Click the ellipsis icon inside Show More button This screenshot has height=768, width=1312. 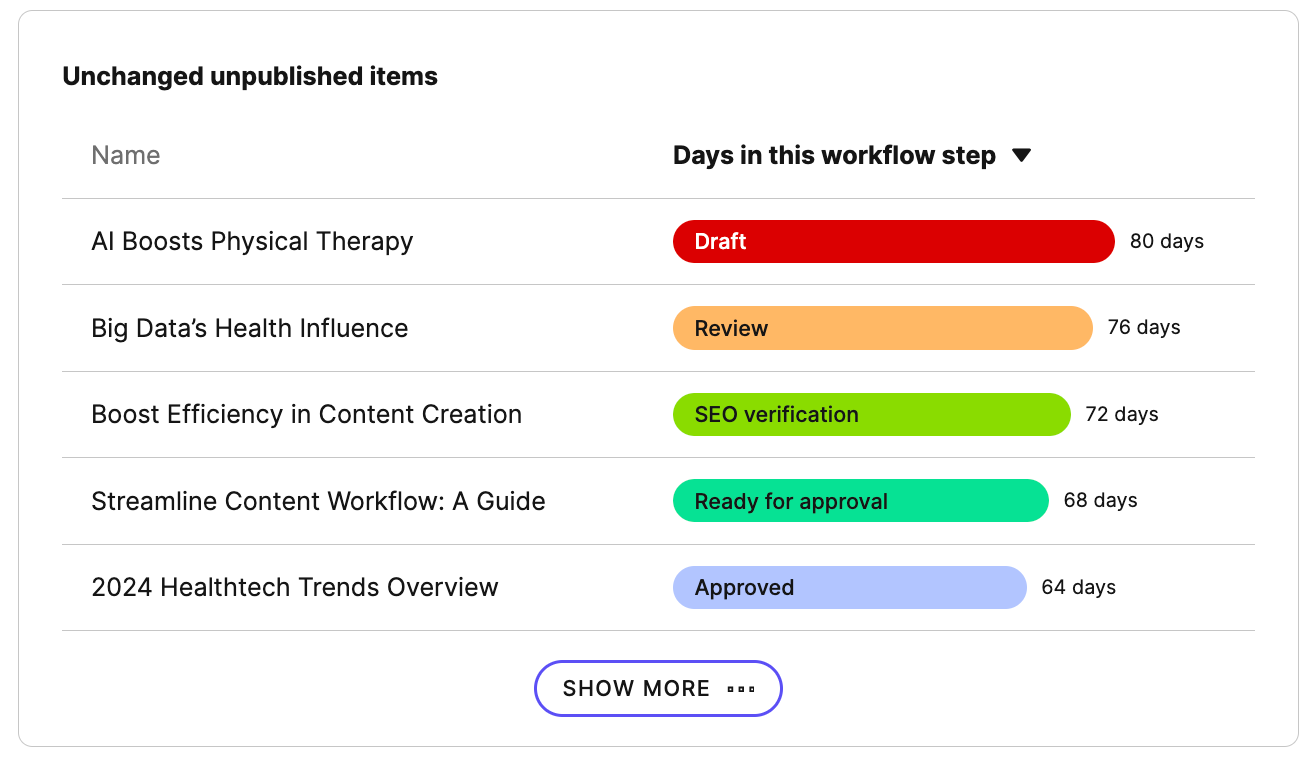click(742, 688)
